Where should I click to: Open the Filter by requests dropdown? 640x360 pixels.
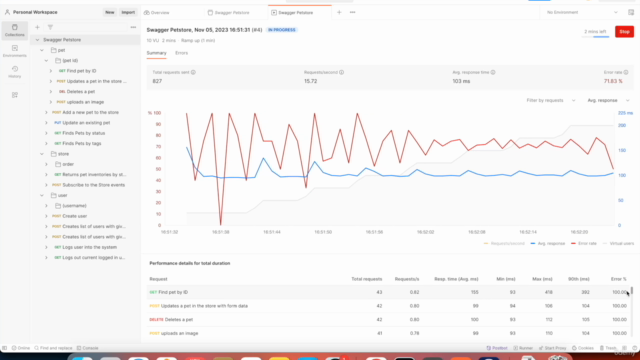click(x=551, y=100)
